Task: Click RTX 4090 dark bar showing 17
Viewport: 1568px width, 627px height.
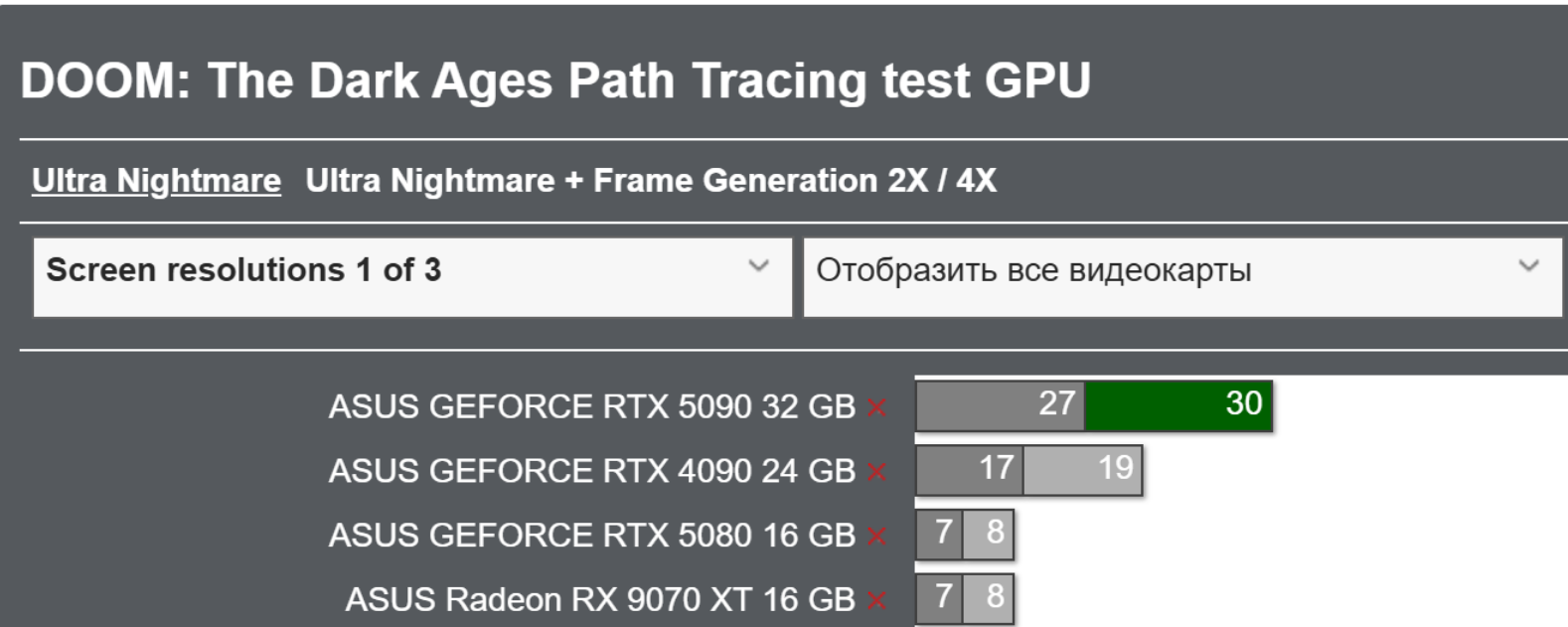Action: [969, 470]
